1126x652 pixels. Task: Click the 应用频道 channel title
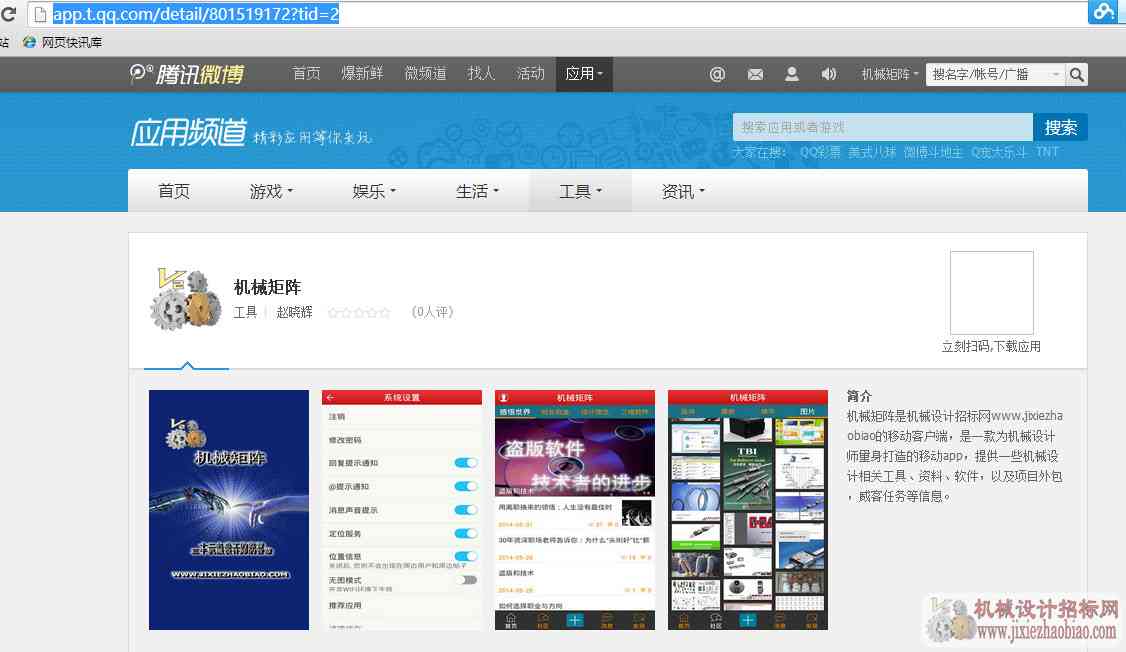189,133
